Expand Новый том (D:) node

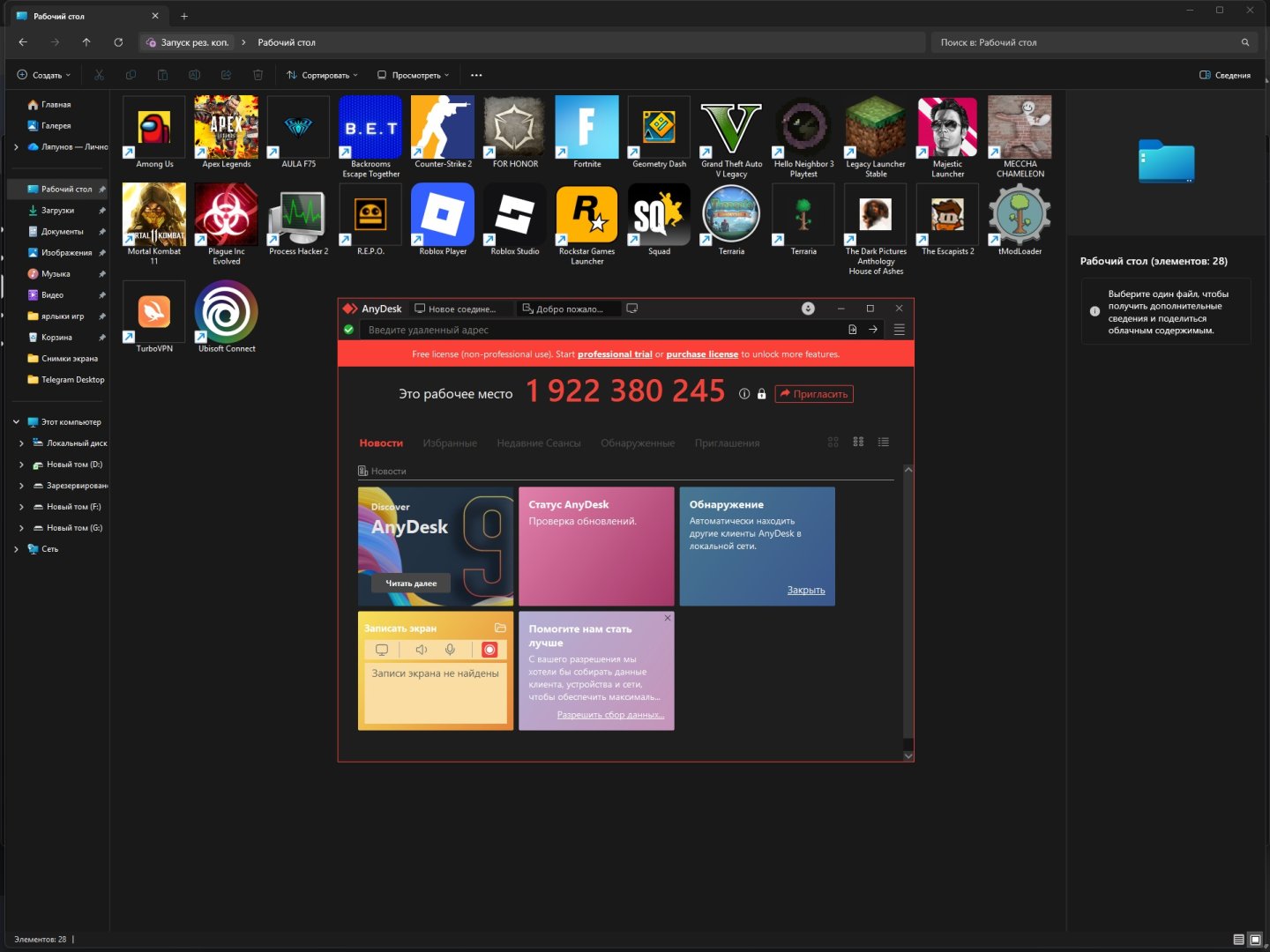pyautogui.click(x=22, y=465)
